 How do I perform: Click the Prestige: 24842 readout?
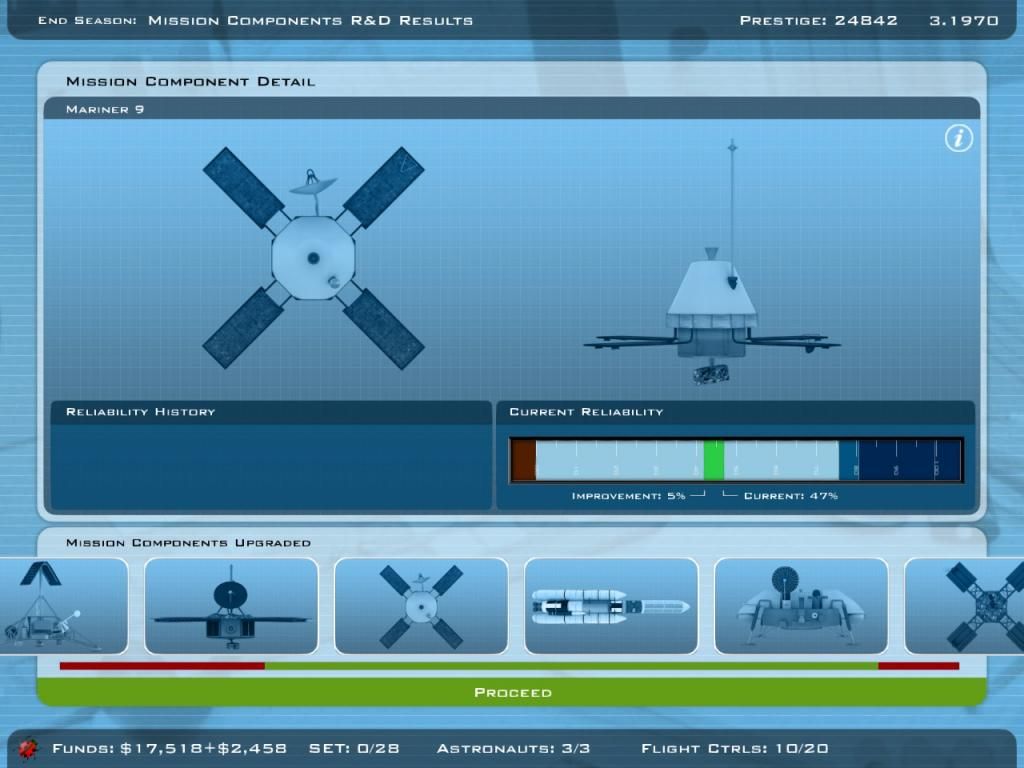click(818, 20)
